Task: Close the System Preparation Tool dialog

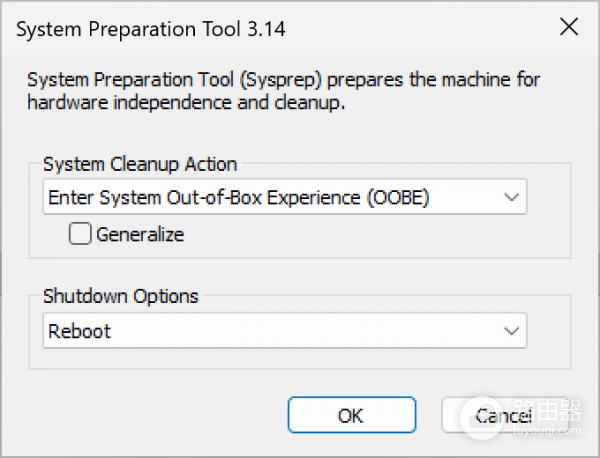Action: [x=569, y=28]
